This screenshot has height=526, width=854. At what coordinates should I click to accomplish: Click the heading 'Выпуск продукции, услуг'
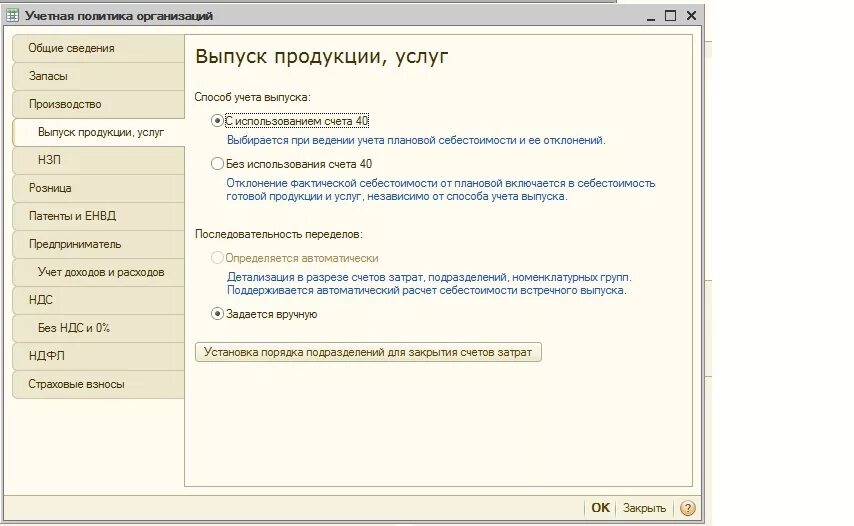(322, 57)
